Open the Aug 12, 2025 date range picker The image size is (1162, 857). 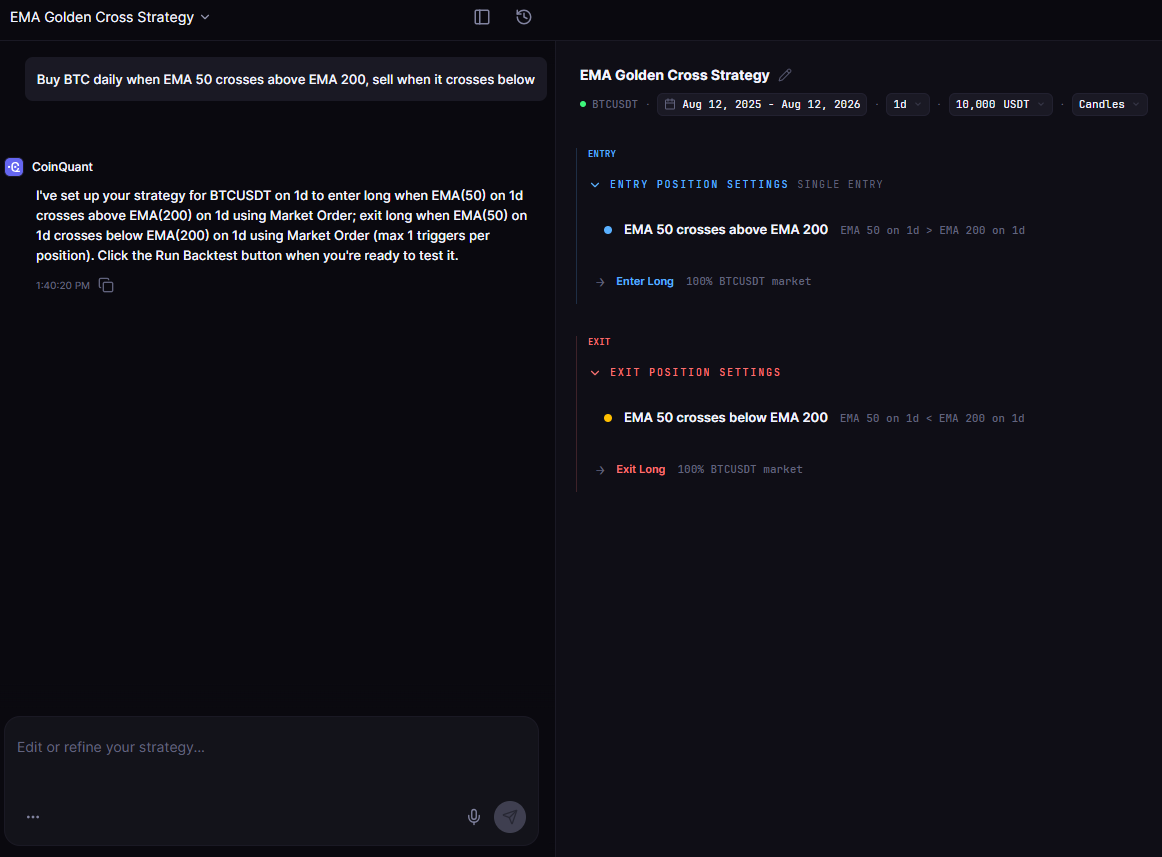click(x=762, y=105)
